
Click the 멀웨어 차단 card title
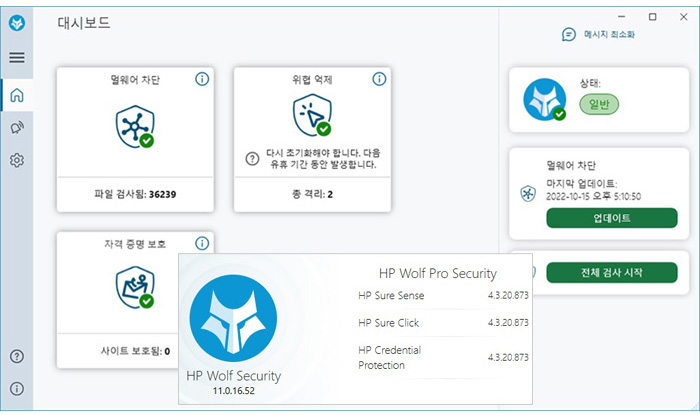coord(135,80)
